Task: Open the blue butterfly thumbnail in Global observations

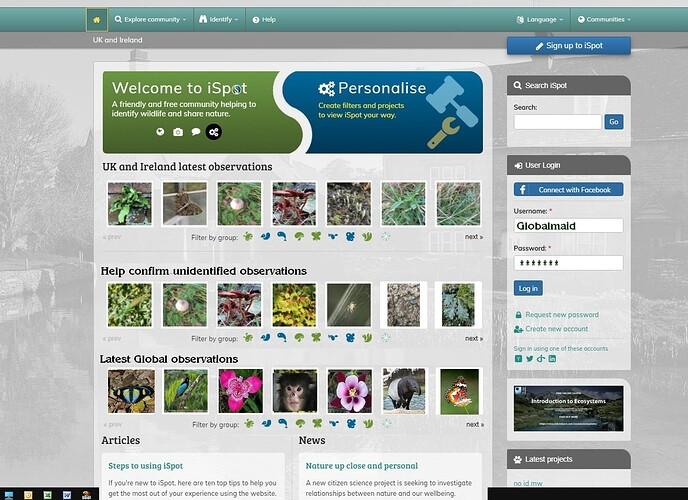Action: [x=131, y=391]
